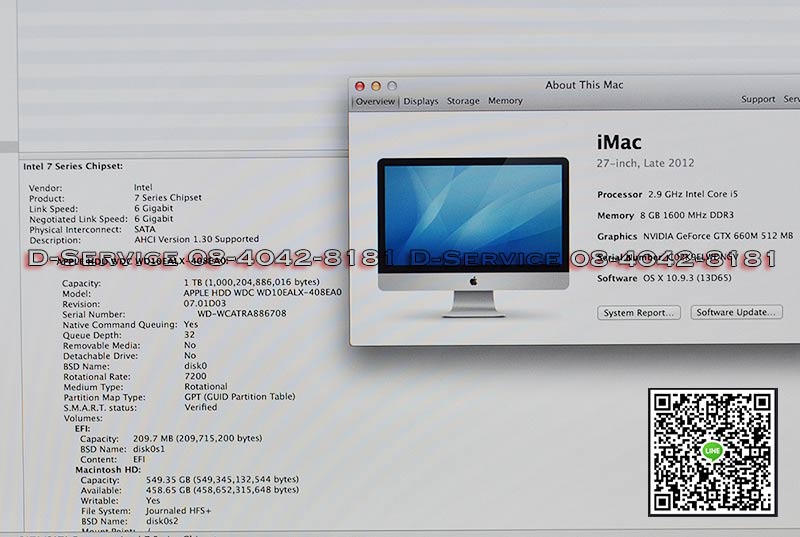Select the Memory tab
The width and height of the screenshot is (800, 537).
click(x=505, y=100)
